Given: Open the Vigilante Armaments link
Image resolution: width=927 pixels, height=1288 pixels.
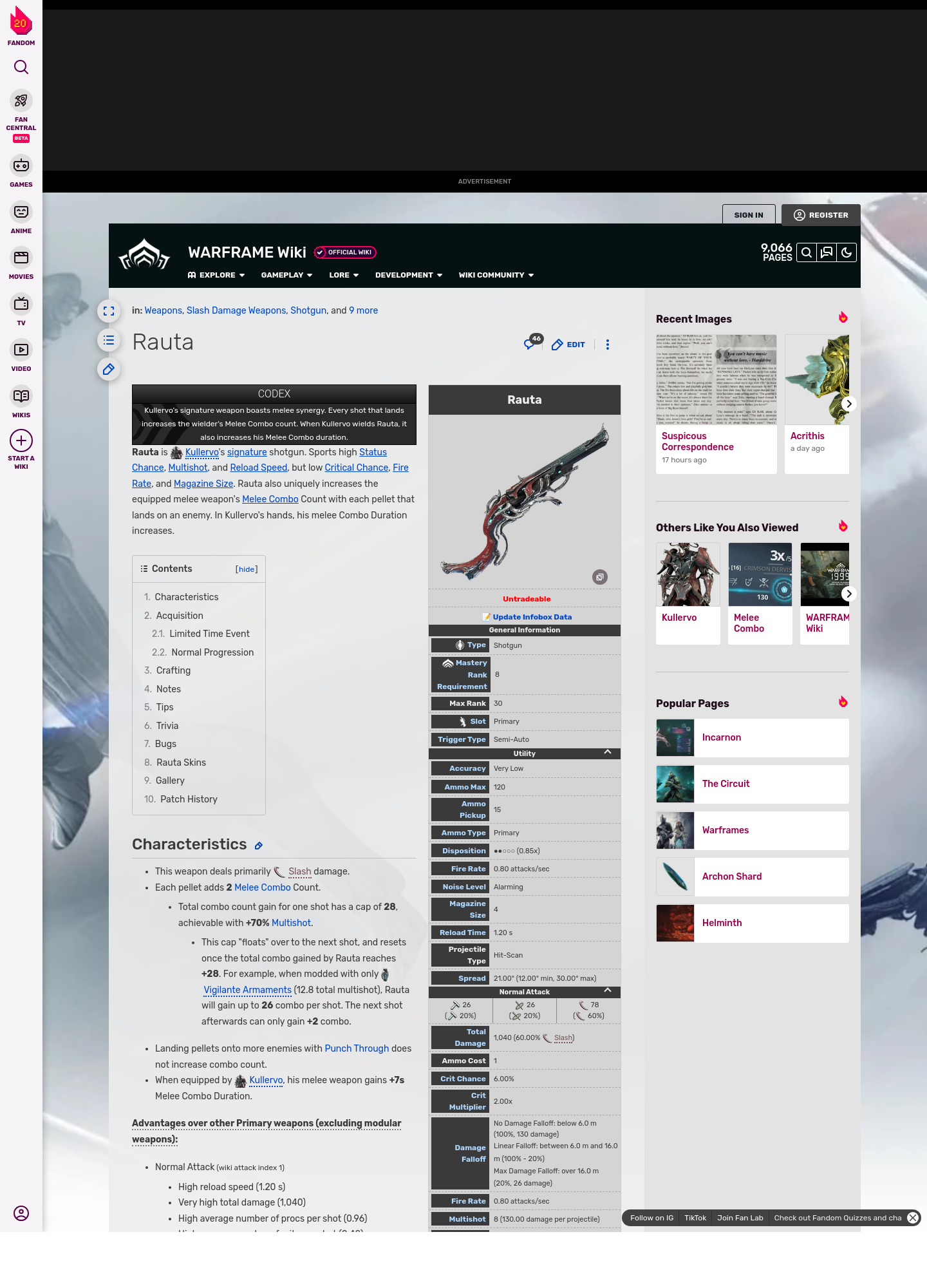Looking at the screenshot, I should pyautogui.click(x=248, y=990).
